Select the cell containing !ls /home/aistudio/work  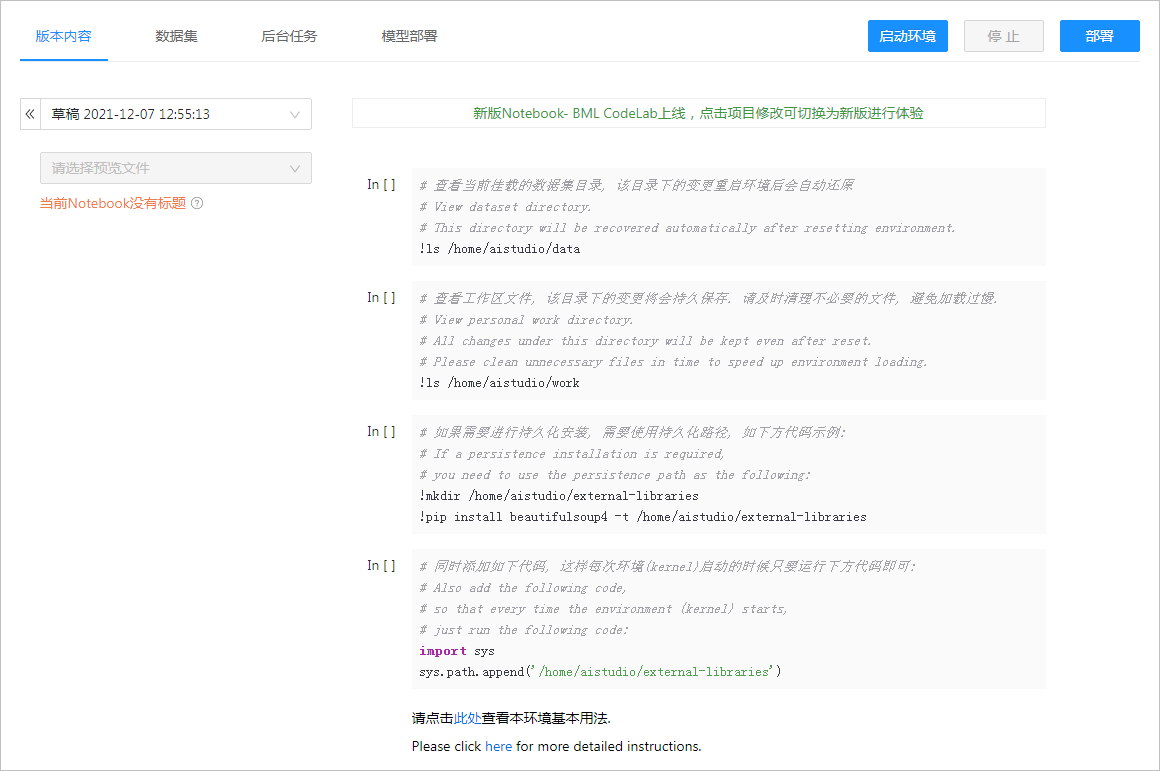click(729, 340)
